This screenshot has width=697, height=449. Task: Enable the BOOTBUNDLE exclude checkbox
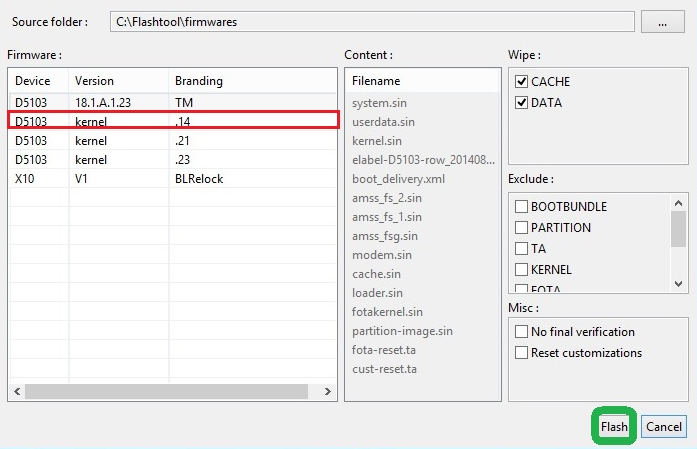522,207
